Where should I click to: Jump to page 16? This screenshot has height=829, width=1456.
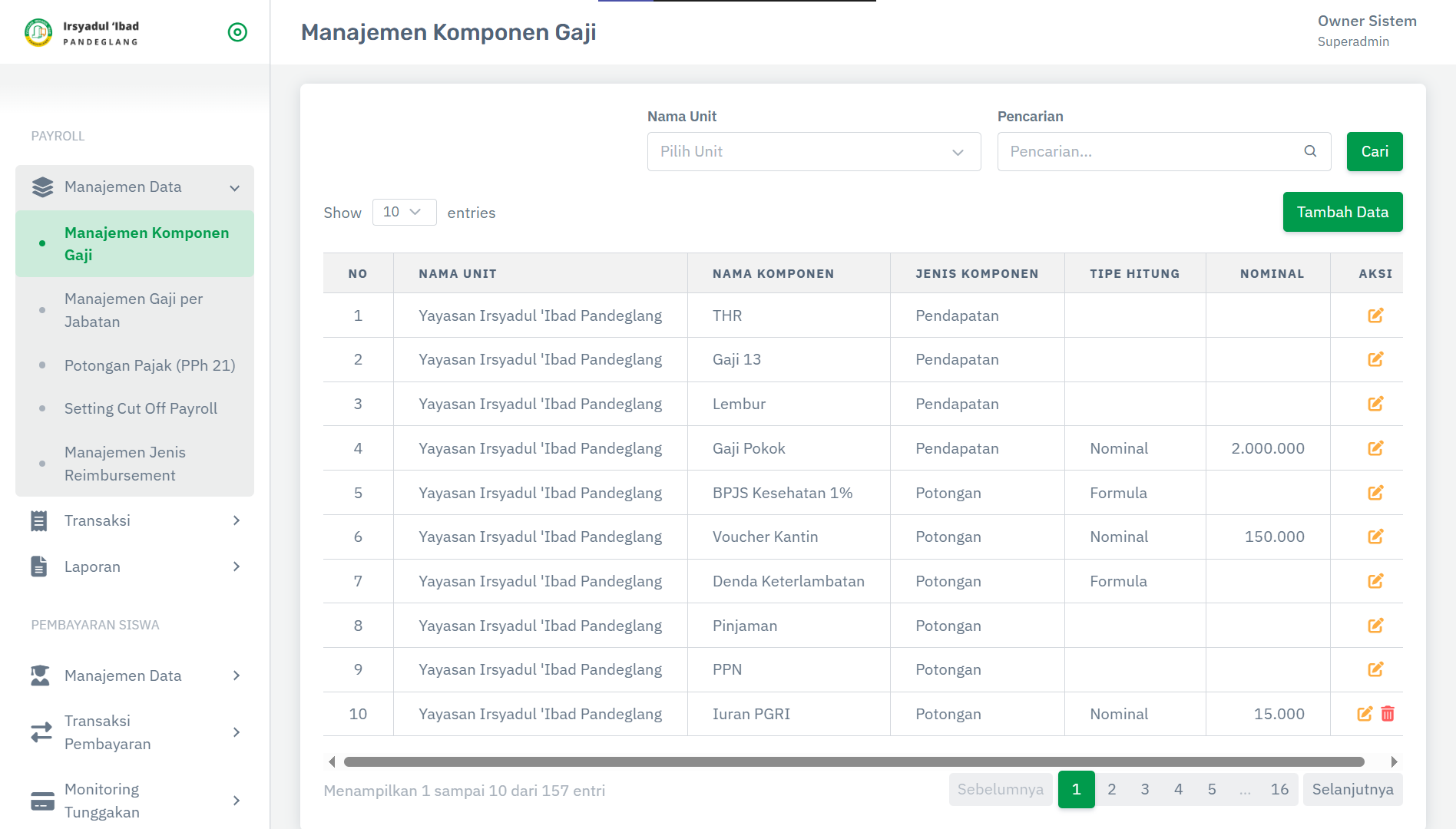point(1279,789)
